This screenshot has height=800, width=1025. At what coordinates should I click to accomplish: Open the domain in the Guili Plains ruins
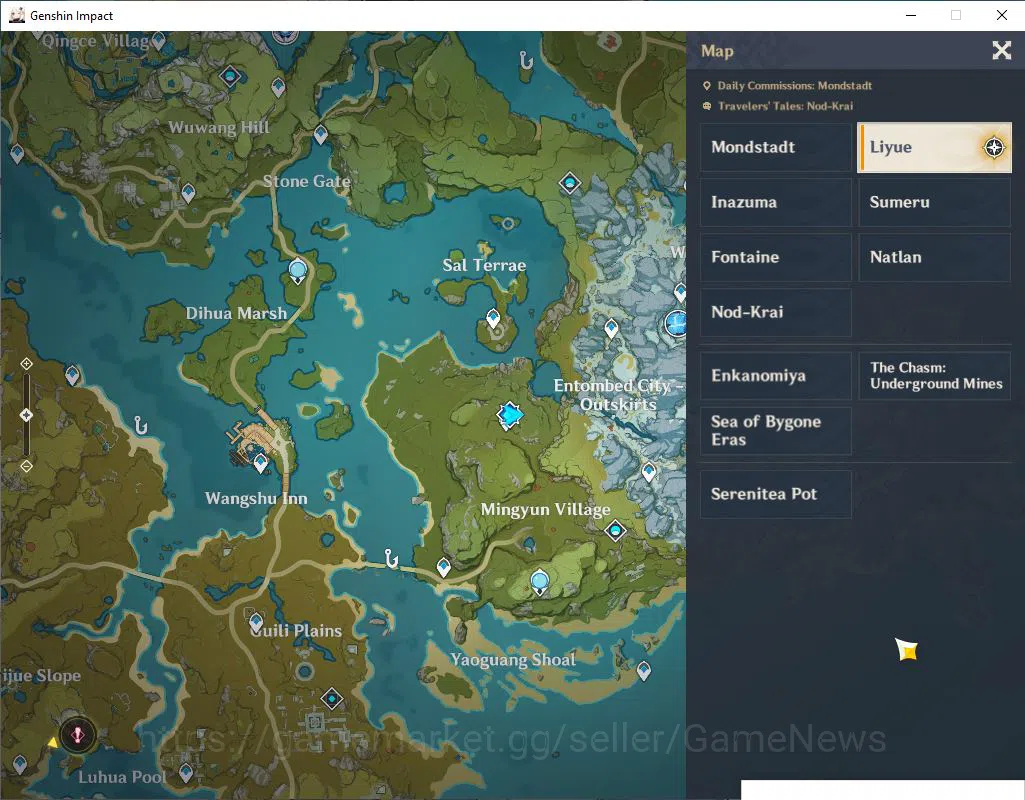[332, 699]
